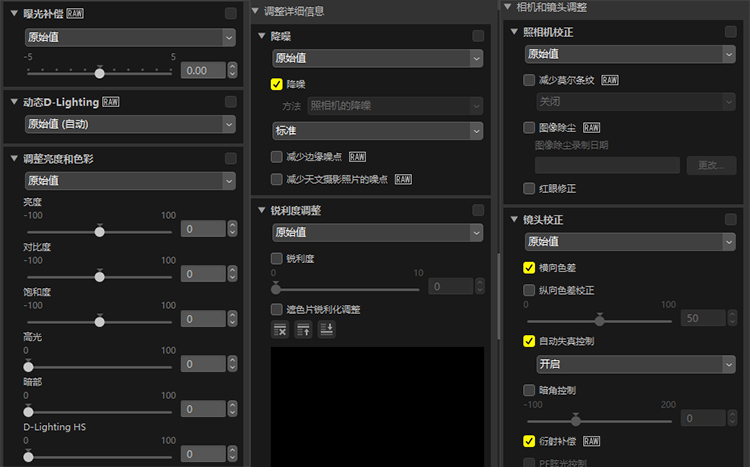The width and height of the screenshot is (750, 467).
Task: Uncheck 衍射补偿 checkbox
Action: (x=529, y=441)
